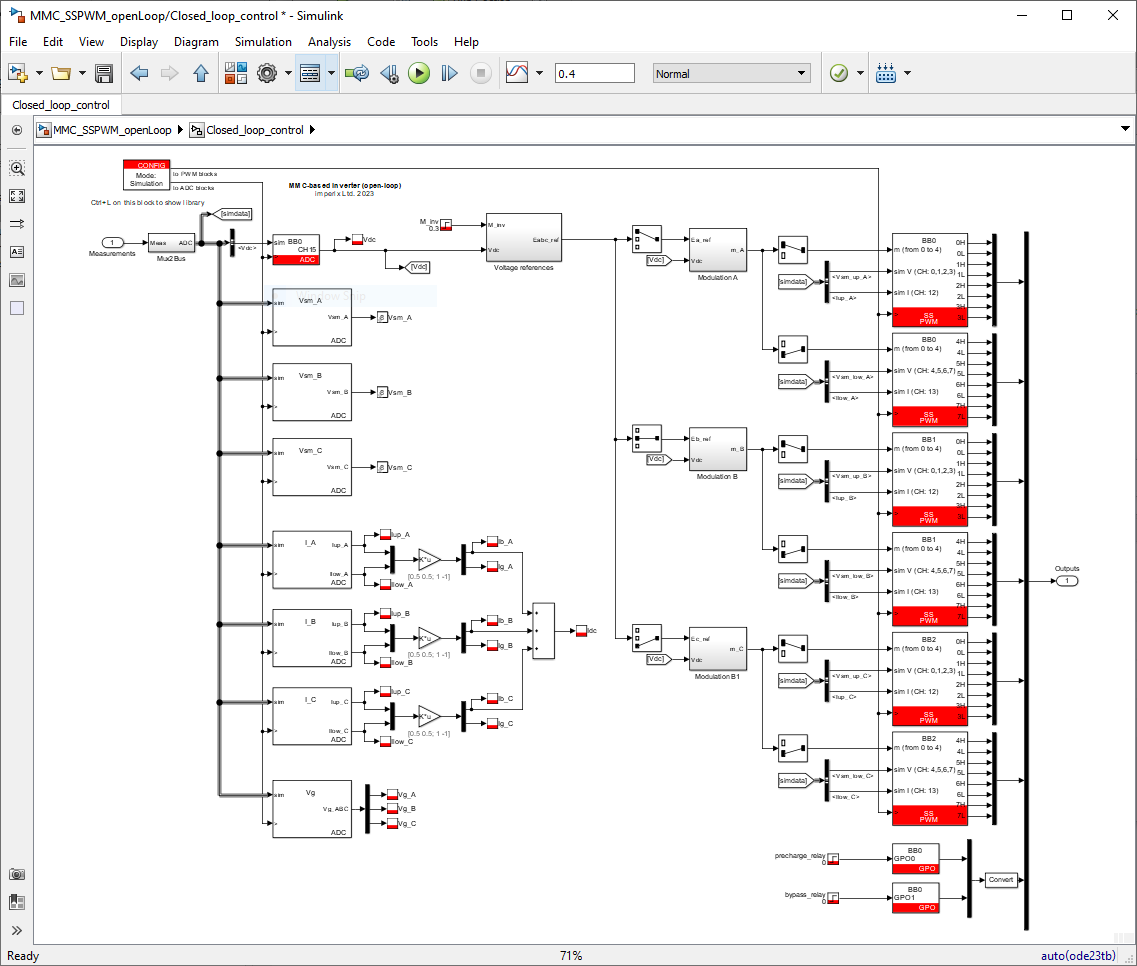
Task: Click the Zoom In tool in left palette
Action: tap(17, 169)
